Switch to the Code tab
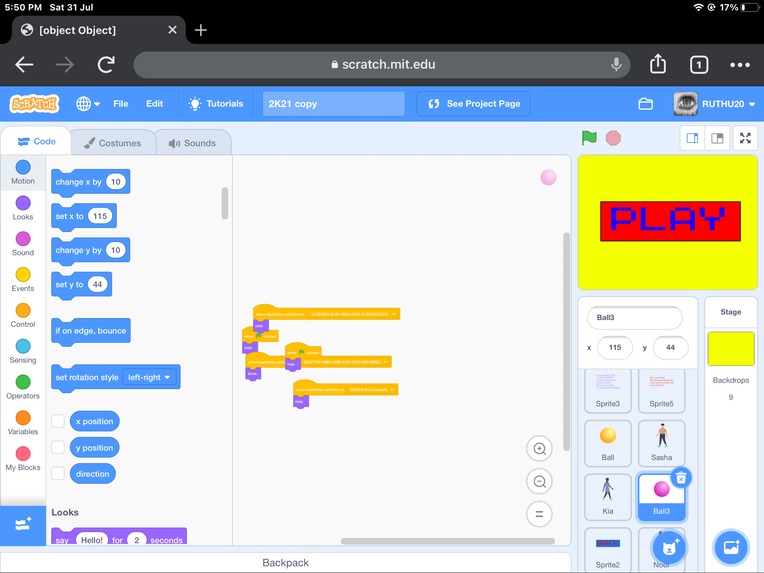 click(37, 141)
